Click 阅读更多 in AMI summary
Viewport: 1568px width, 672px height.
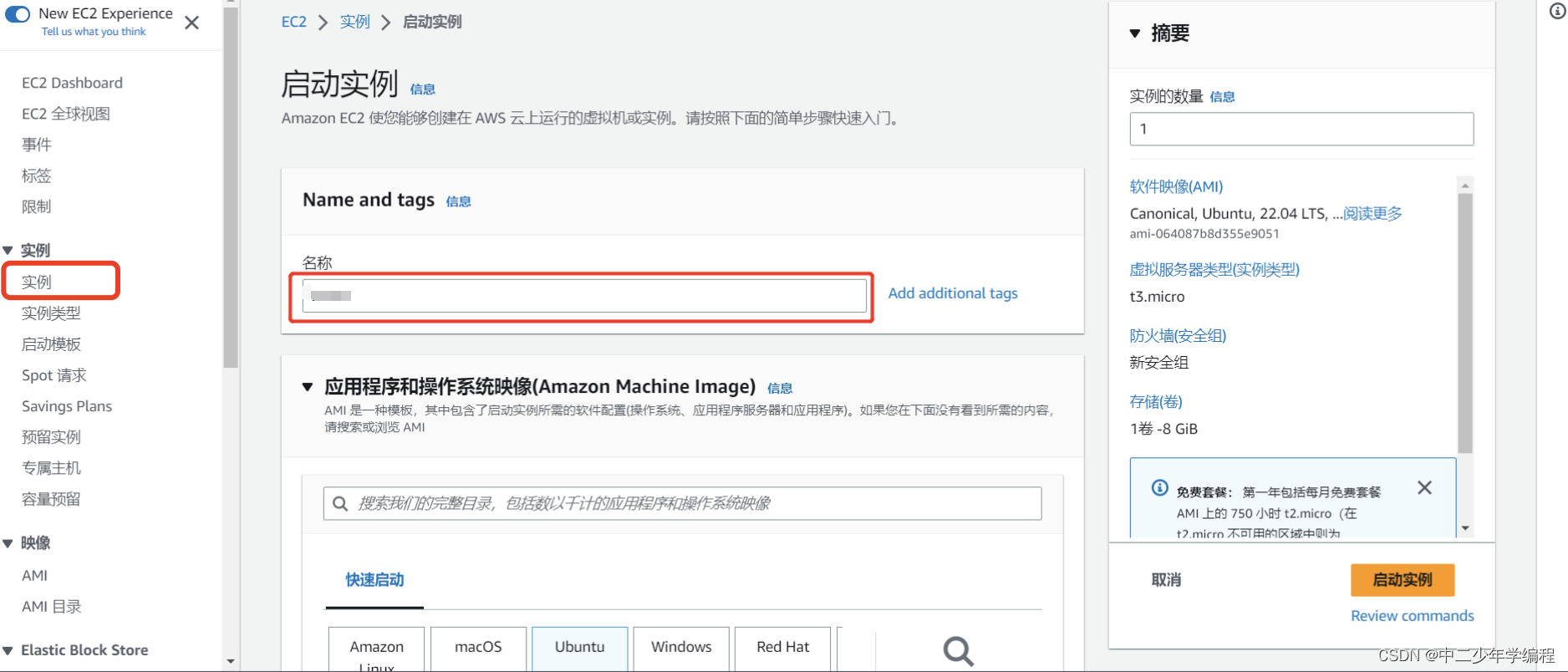[1372, 213]
